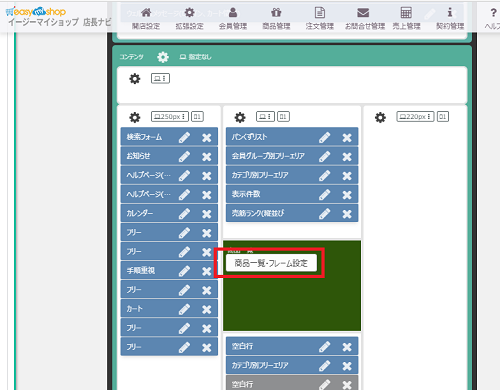Edit the カテゴリ別フリーエリア block above 表示件数

(x=324, y=176)
